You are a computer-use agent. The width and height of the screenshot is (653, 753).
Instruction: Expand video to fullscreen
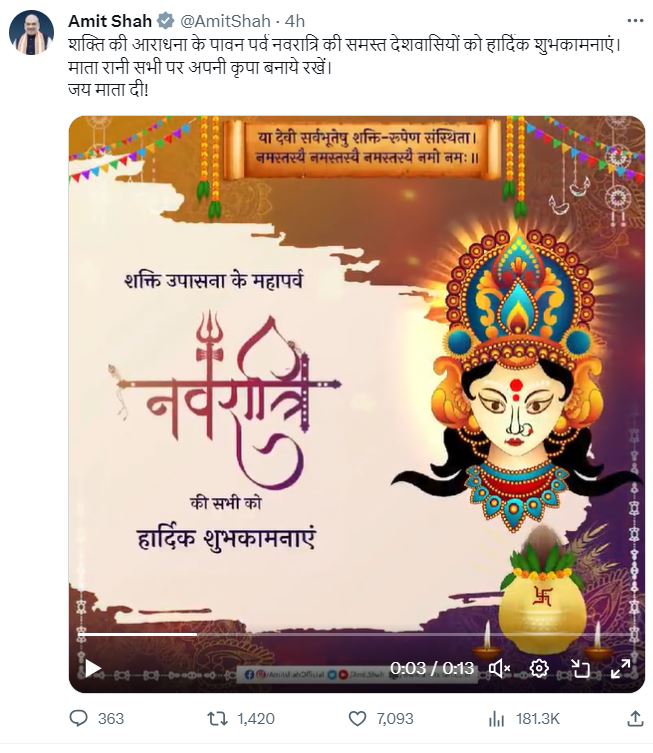tap(620, 668)
